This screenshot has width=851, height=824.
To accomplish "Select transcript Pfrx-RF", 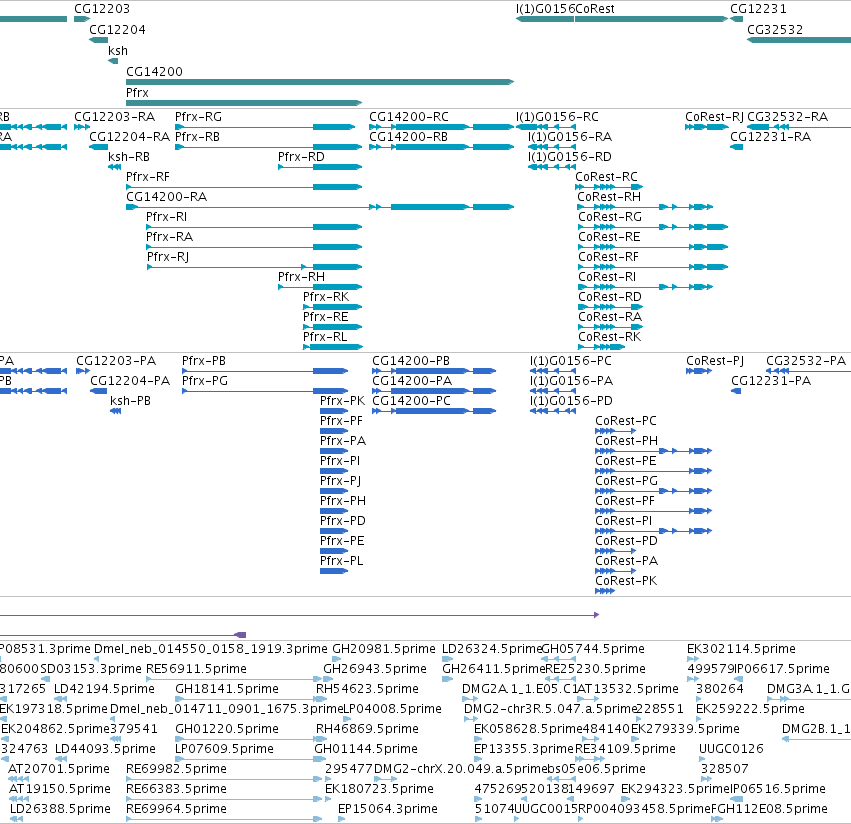I will (244, 187).
